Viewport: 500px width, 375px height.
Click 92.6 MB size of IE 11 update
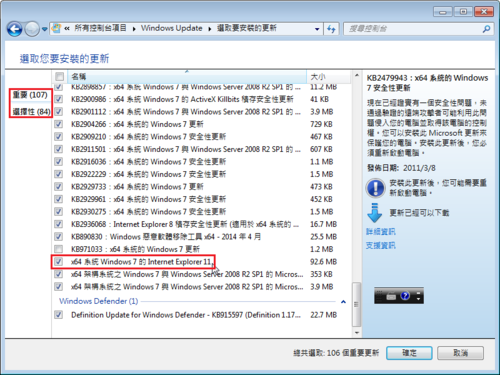(x=323, y=262)
